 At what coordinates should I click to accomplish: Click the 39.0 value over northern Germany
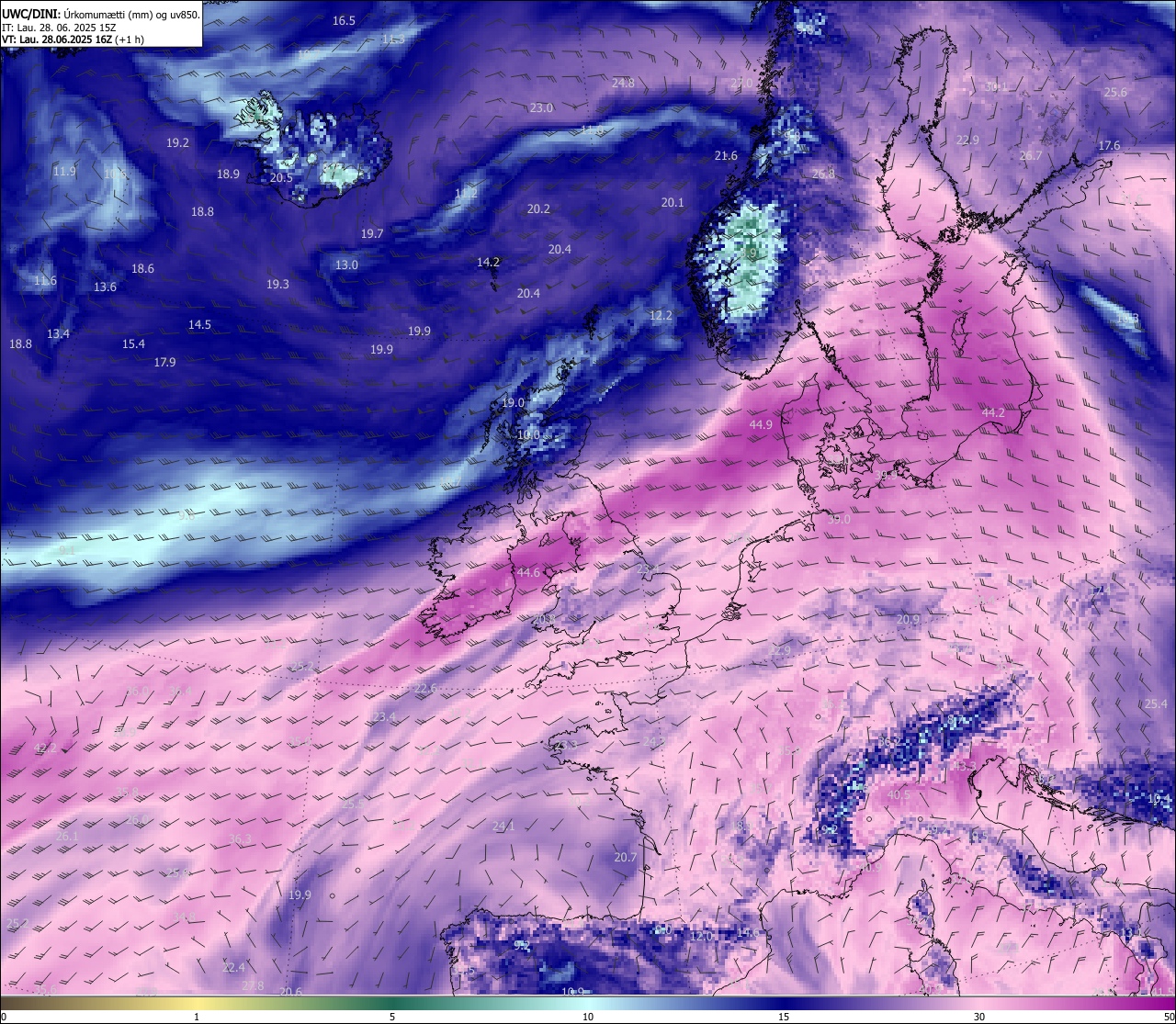pos(839,519)
